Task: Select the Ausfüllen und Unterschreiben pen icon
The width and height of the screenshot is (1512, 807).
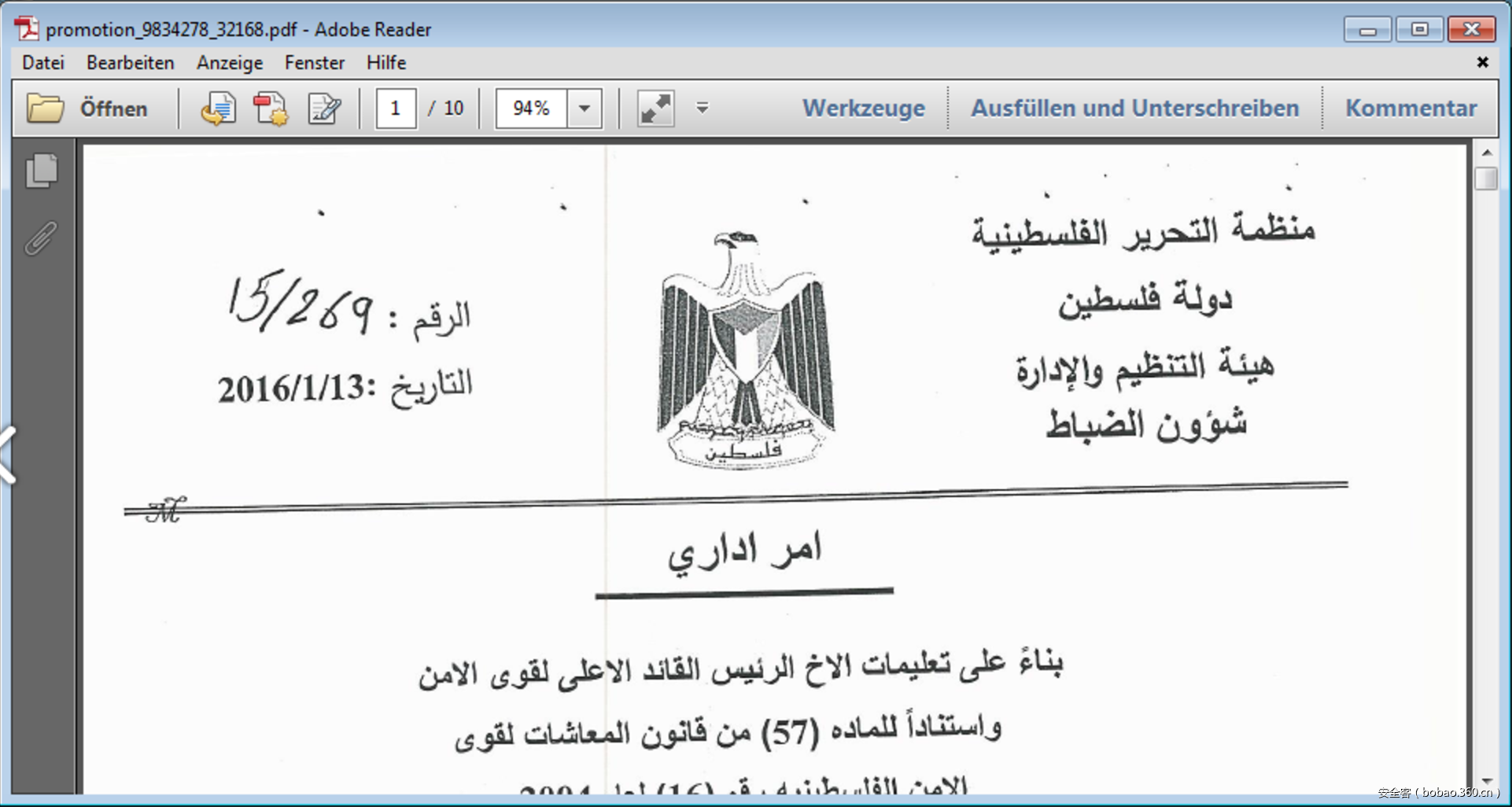Action: [324, 109]
